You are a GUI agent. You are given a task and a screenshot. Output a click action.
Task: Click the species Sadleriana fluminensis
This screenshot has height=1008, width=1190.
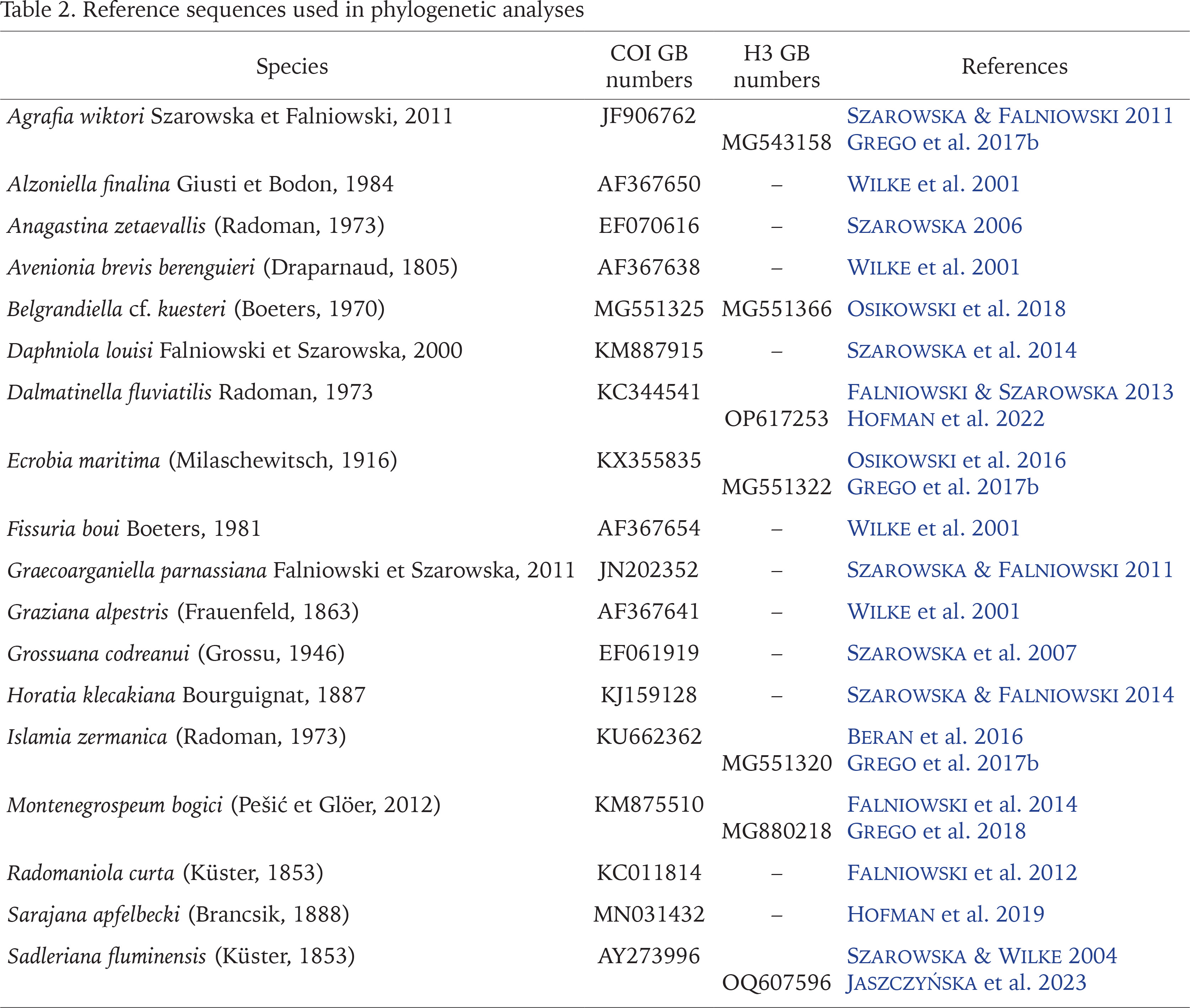(x=106, y=956)
